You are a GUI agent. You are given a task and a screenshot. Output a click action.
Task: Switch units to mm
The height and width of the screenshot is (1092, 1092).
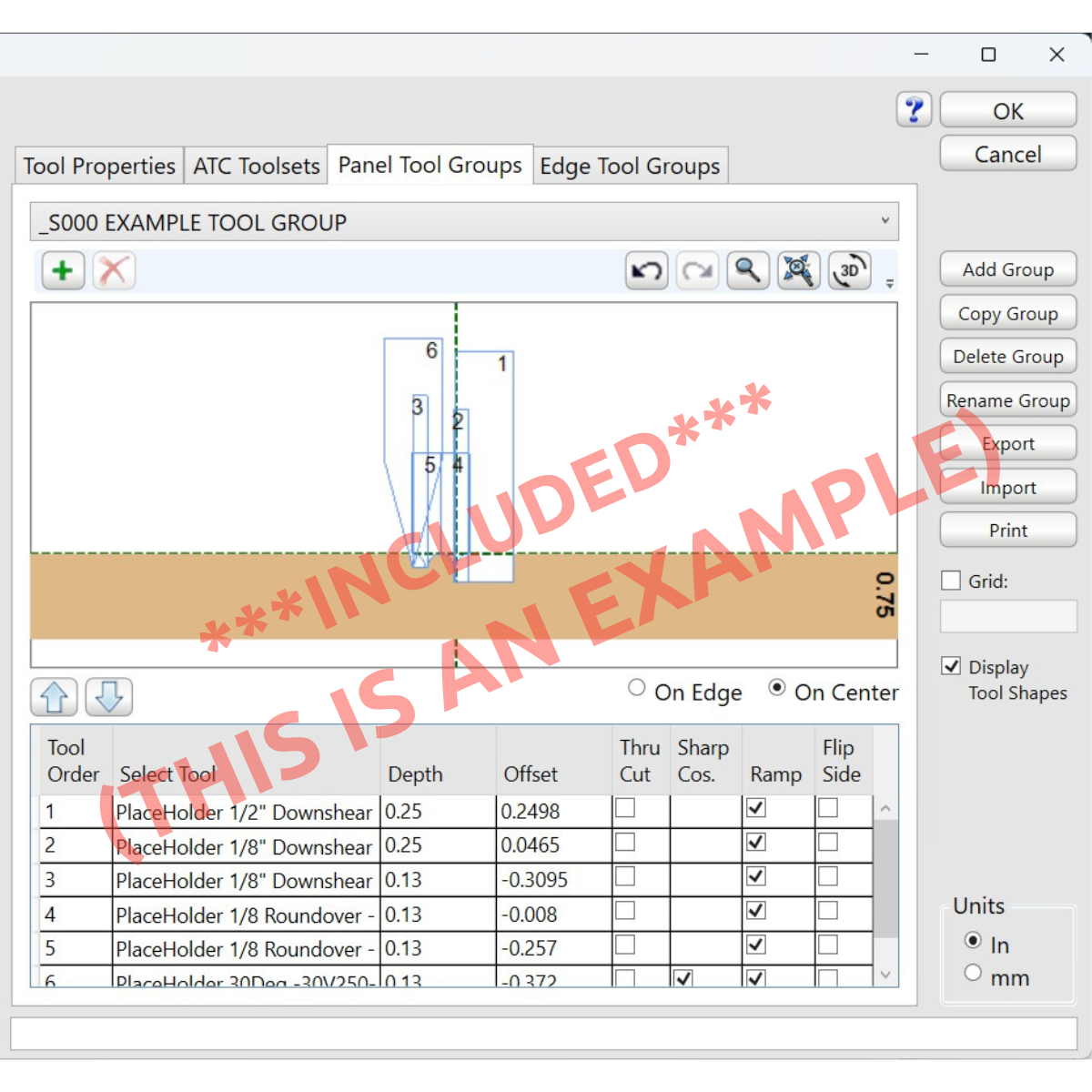[x=973, y=973]
